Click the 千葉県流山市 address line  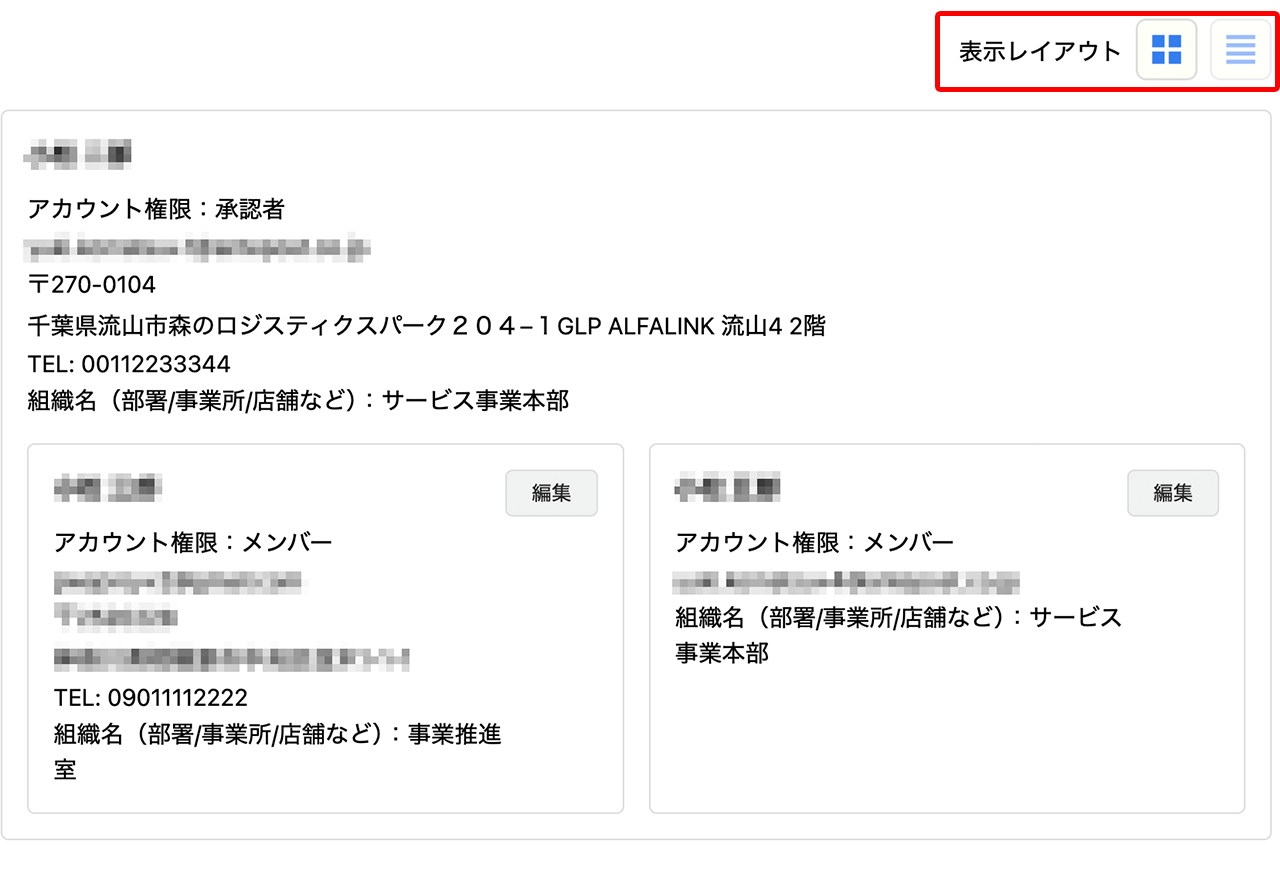pyautogui.click(x=426, y=325)
